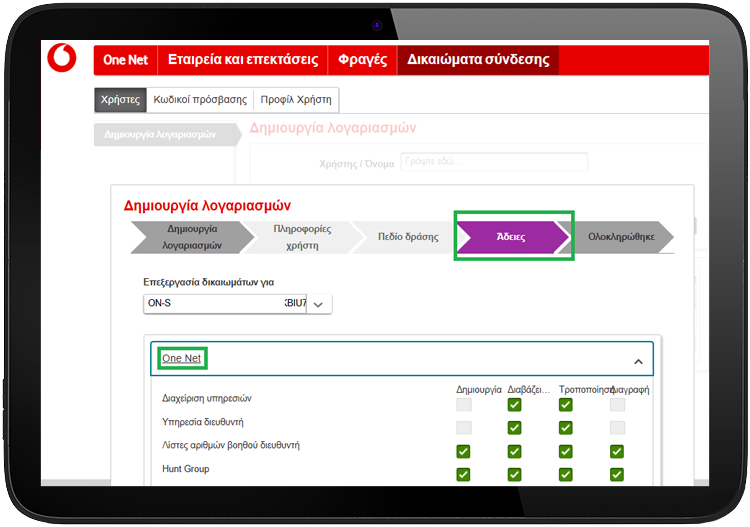Click the Vodafone logo

62,58
